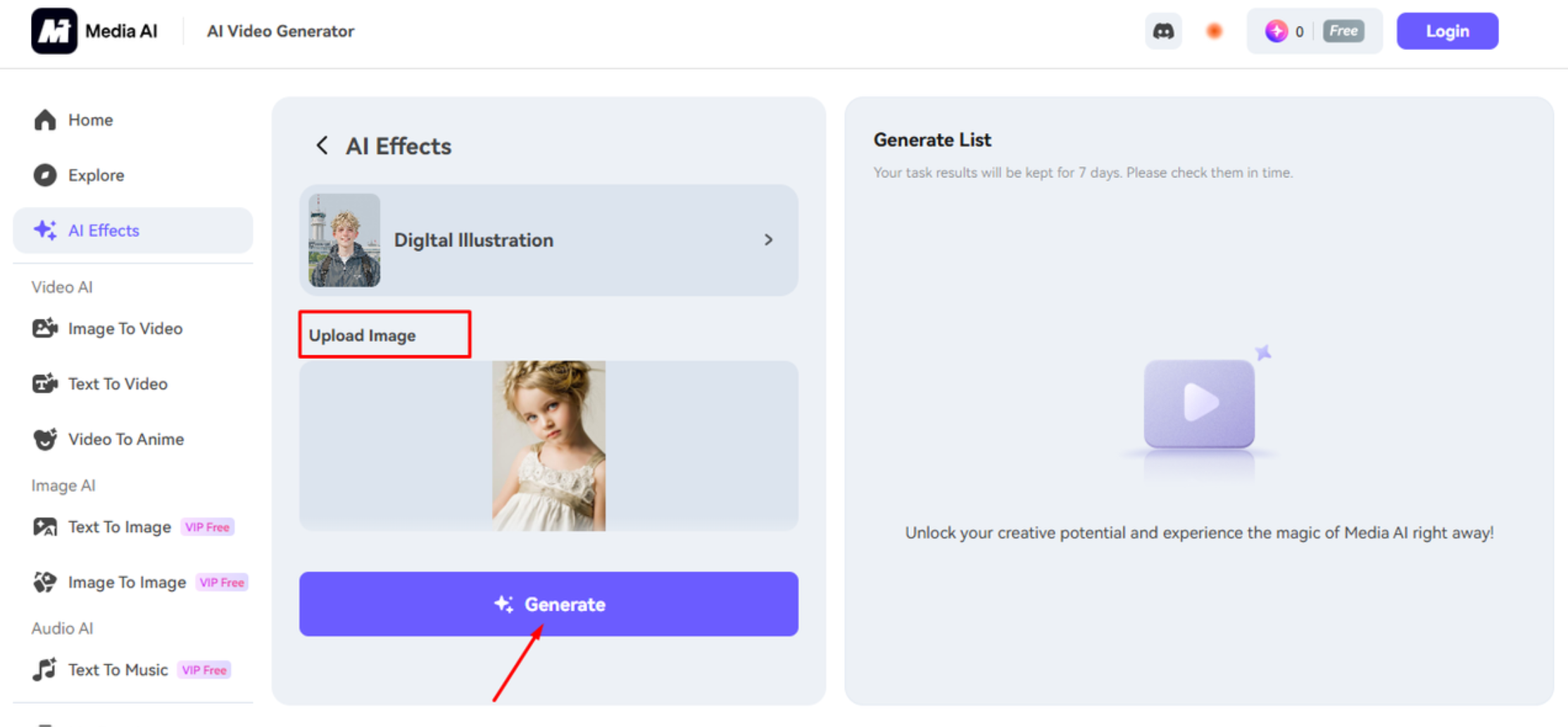Select AI Effects in sidebar
The height and width of the screenshot is (727, 1568).
click(104, 230)
